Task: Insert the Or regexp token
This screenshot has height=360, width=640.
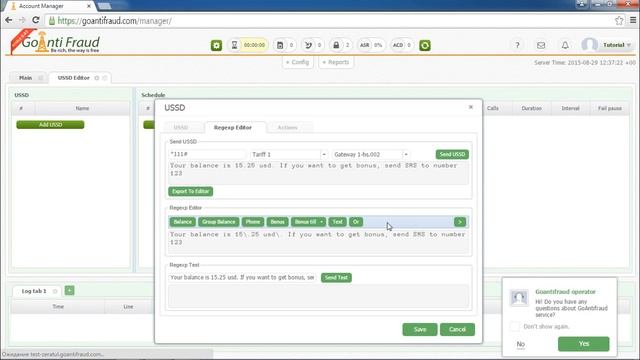Action: coord(356,222)
